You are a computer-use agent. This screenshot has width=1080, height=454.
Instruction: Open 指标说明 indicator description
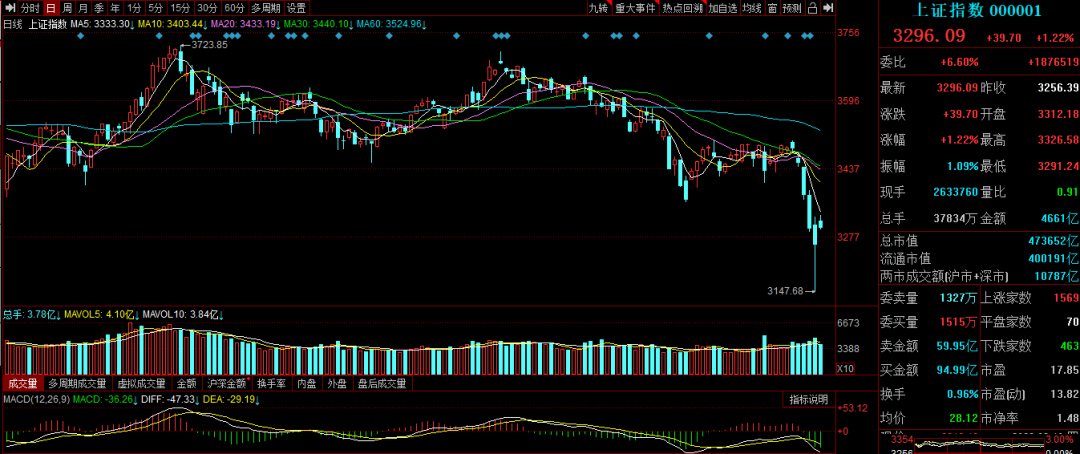[809, 400]
